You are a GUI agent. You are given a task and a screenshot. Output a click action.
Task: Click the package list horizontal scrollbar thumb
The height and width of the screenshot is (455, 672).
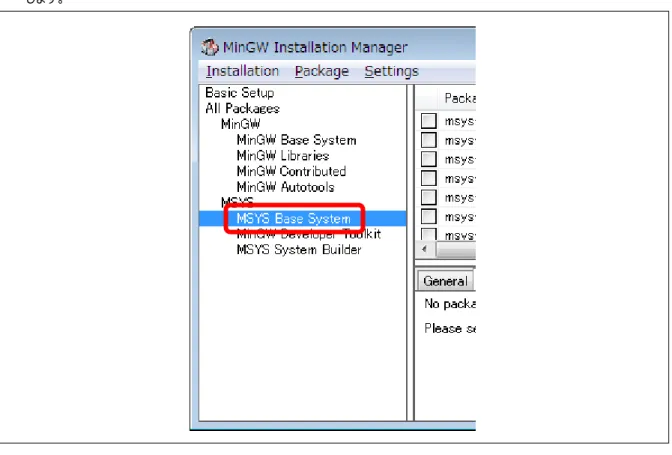pos(456,250)
